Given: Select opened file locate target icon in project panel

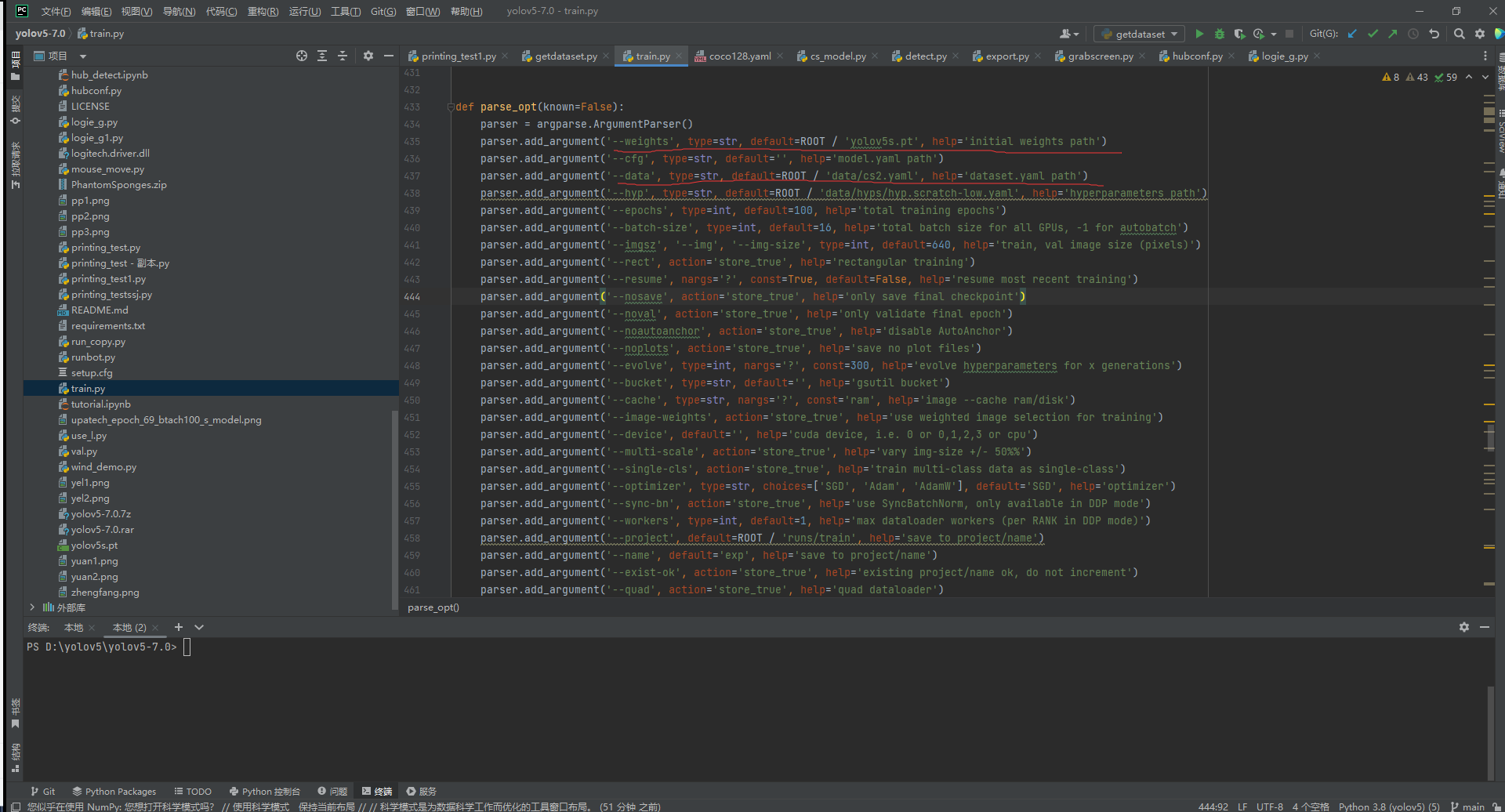Looking at the screenshot, I should (x=302, y=56).
